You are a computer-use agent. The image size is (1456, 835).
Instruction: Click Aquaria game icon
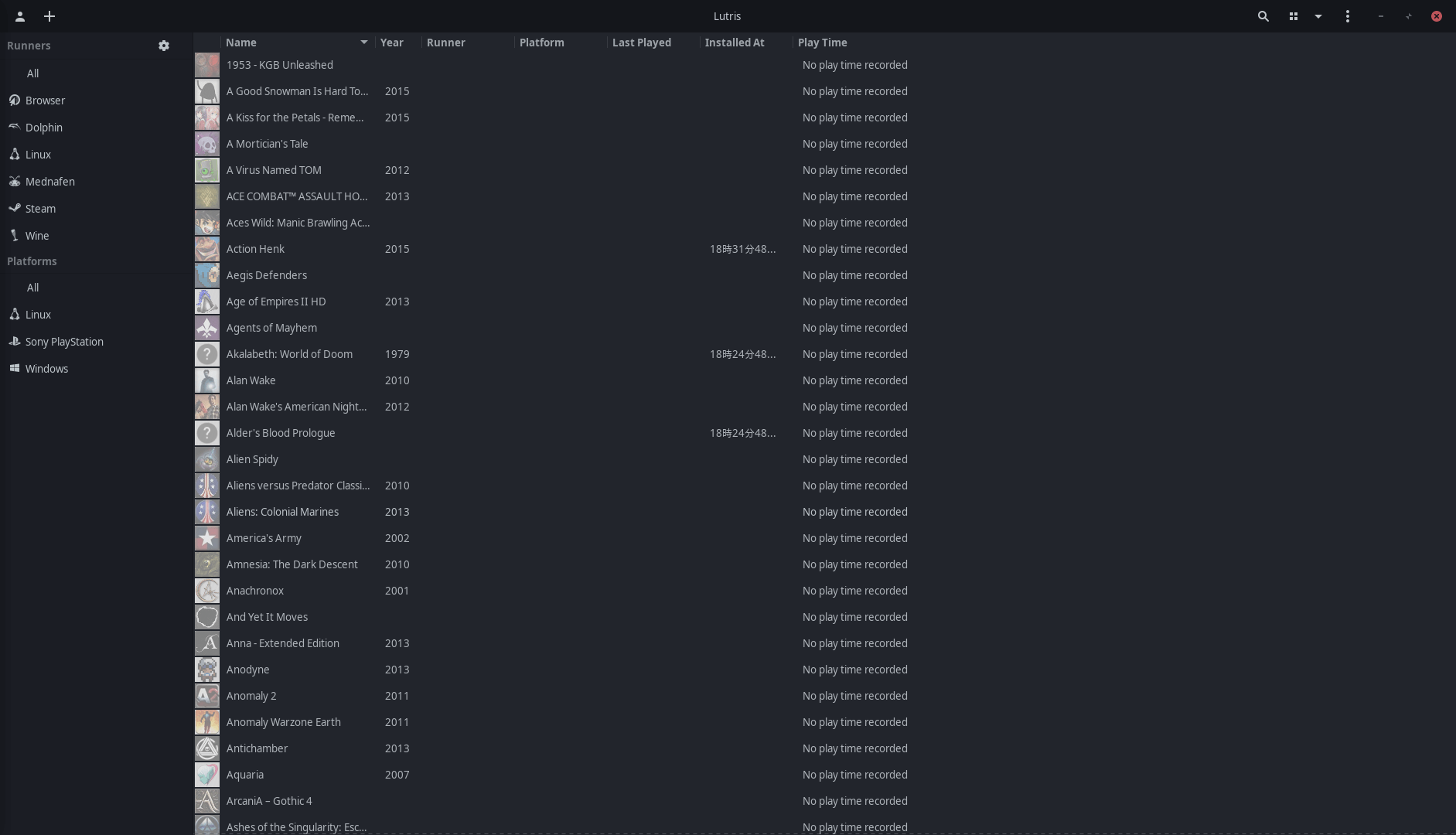click(x=207, y=775)
